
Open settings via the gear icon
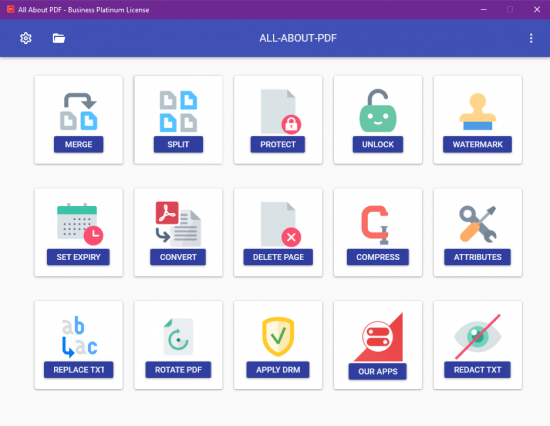tap(26, 38)
